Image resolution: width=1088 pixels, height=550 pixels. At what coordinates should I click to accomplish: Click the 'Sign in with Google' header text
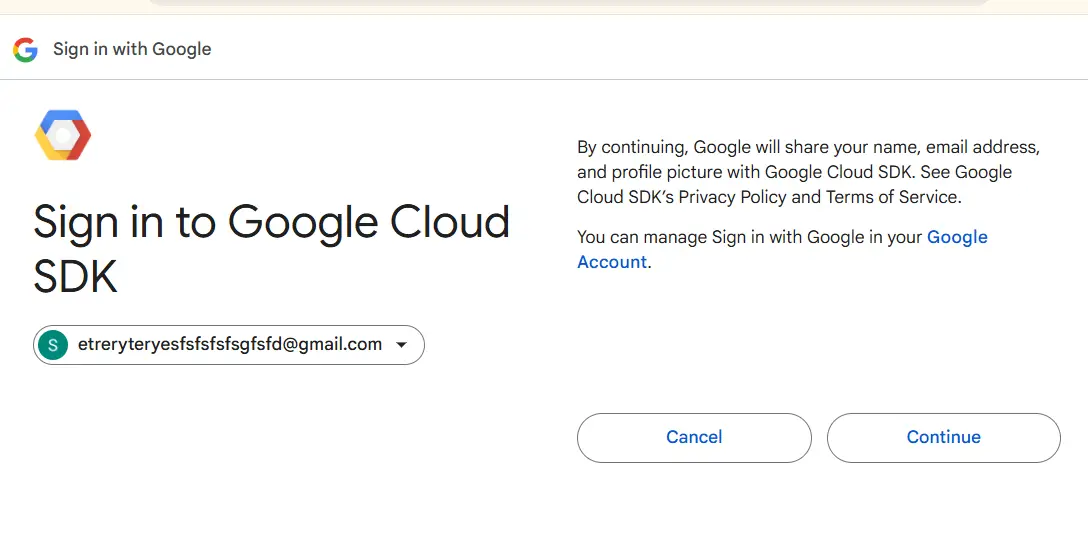point(132,49)
